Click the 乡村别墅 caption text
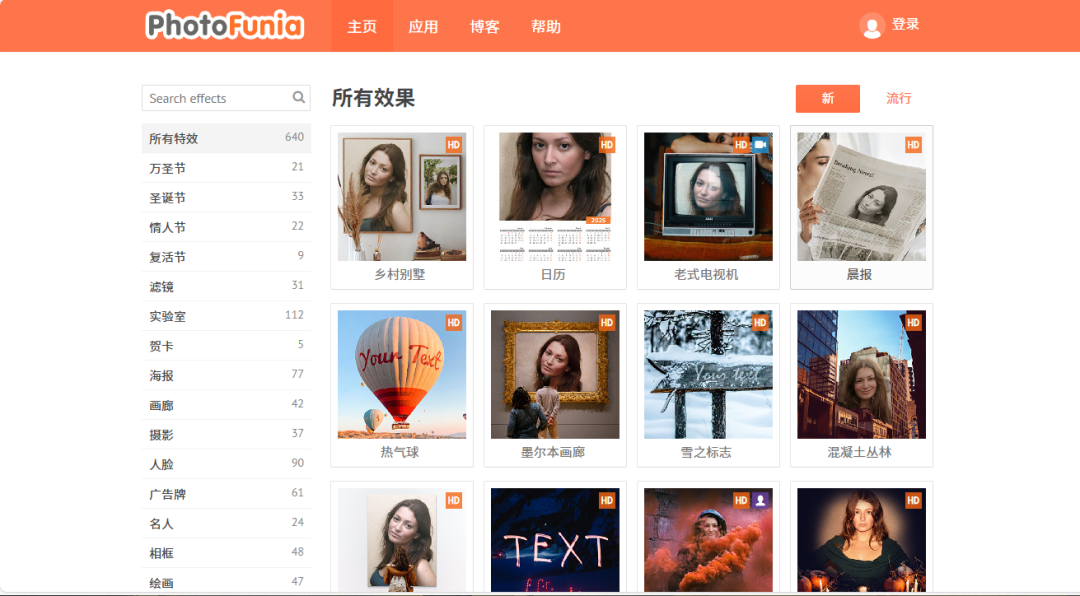The height and width of the screenshot is (596, 1080). (399, 274)
